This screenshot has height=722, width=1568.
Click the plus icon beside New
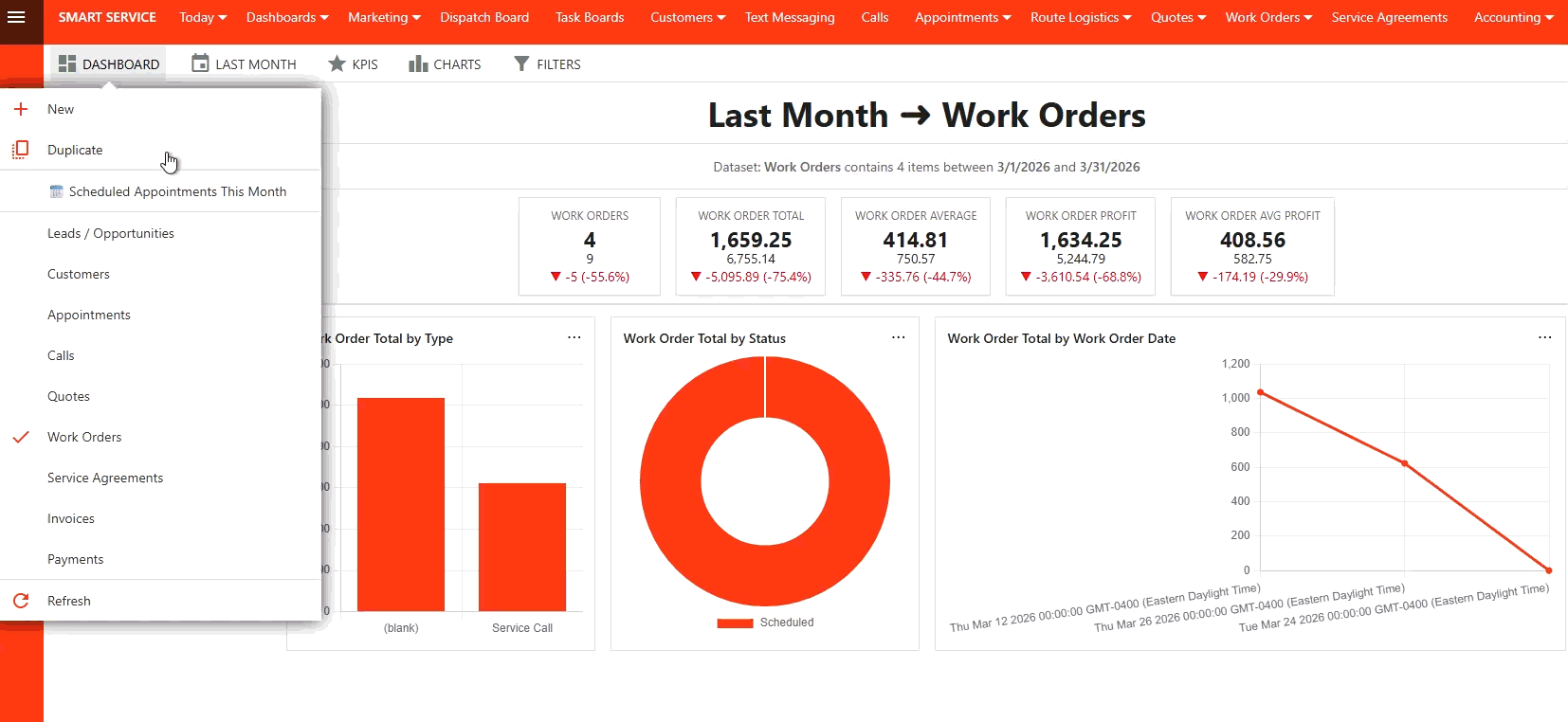point(21,109)
